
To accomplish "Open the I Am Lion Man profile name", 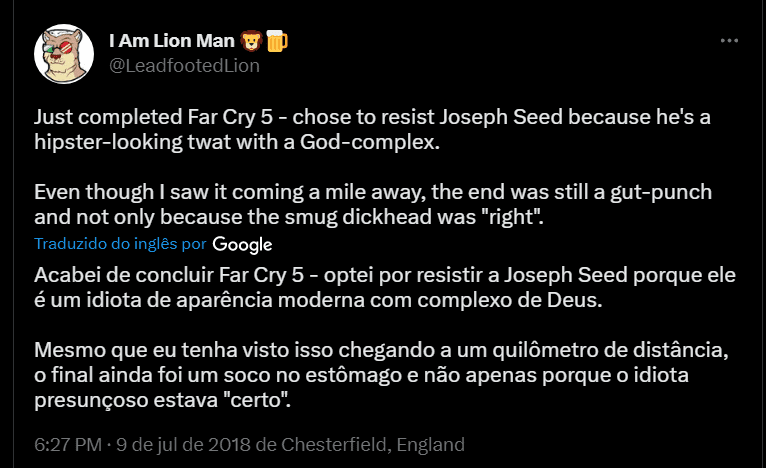I will point(171,41).
